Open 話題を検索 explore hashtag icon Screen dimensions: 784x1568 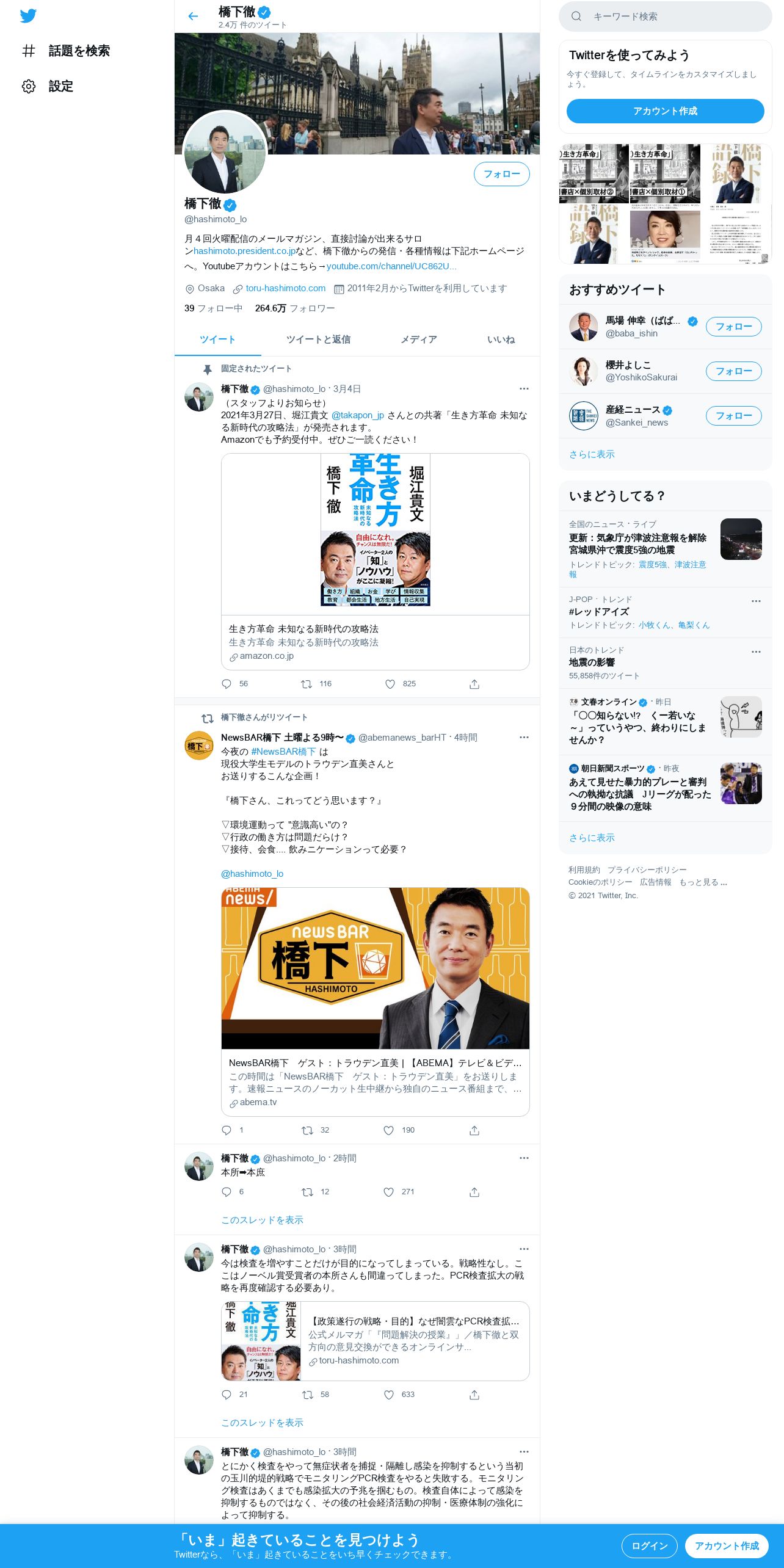pos(29,51)
